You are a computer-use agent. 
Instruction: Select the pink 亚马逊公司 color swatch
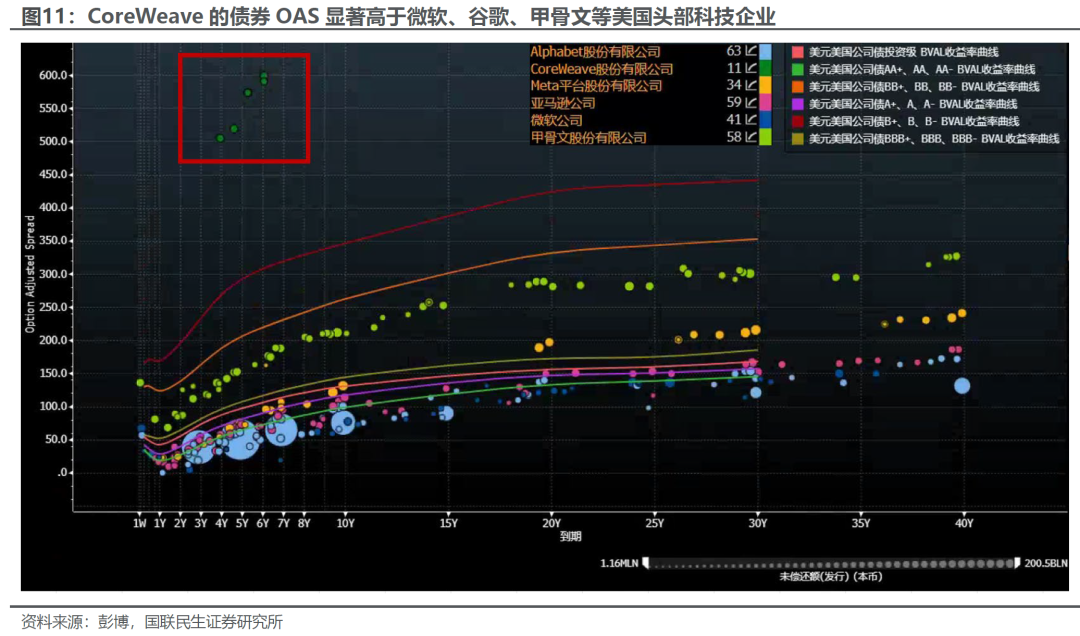765,103
